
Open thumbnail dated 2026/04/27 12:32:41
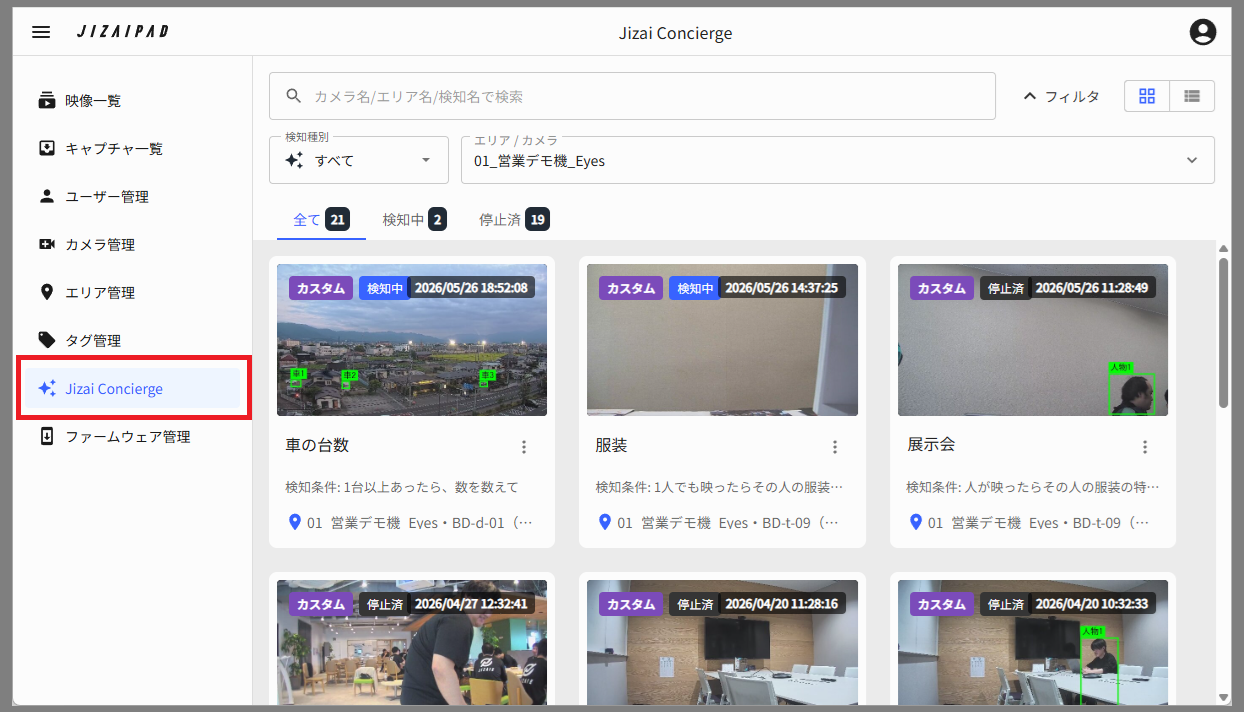[412, 642]
